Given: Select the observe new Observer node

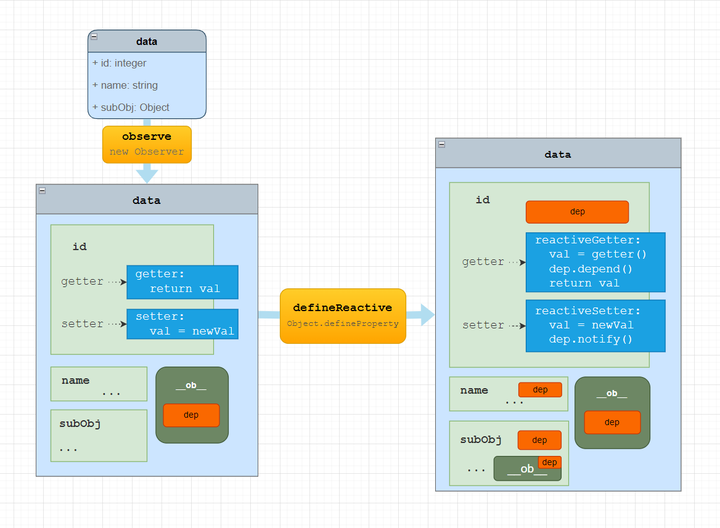Looking at the screenshot, I should (x=147, y=144).
